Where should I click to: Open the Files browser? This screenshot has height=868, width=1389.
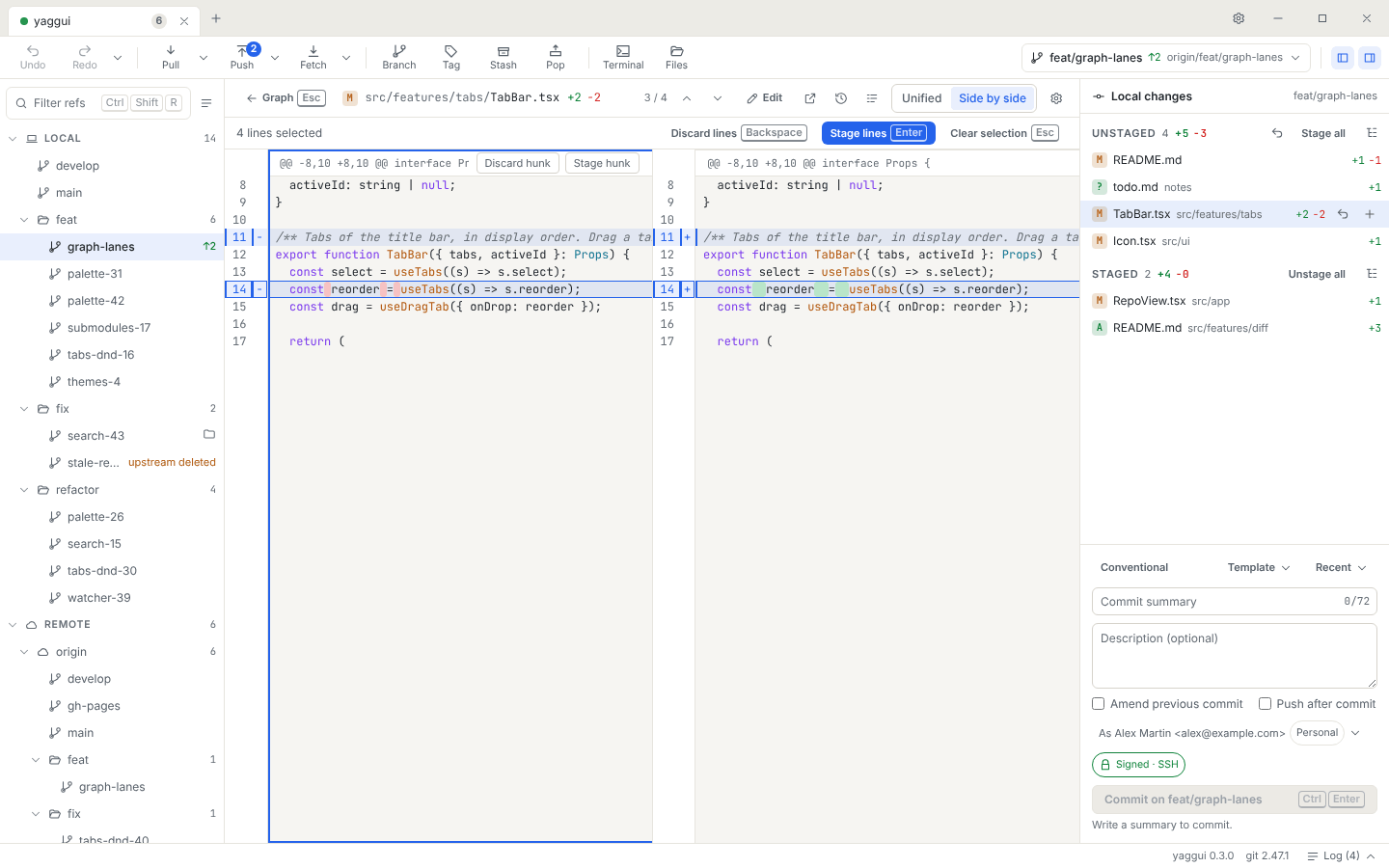point(677,57)
